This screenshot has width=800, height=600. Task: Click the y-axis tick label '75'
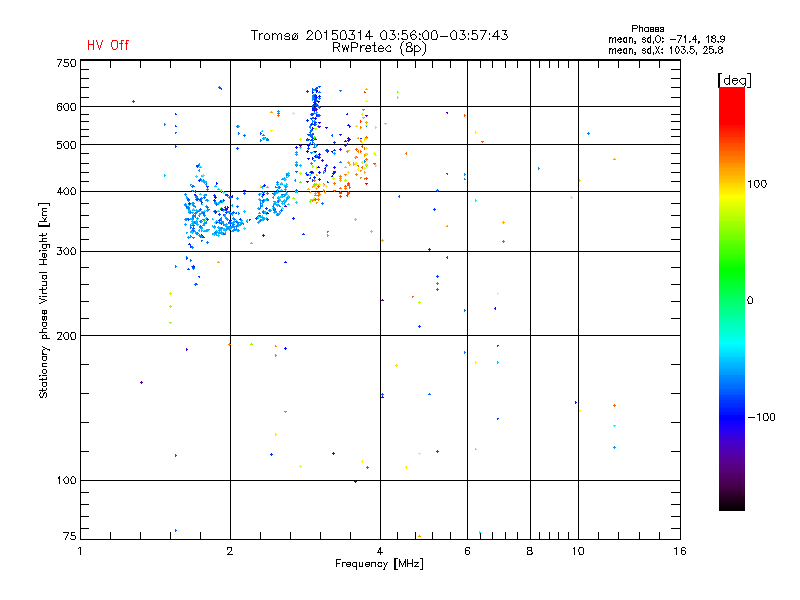pyautogui.click(x=70, y=536)
